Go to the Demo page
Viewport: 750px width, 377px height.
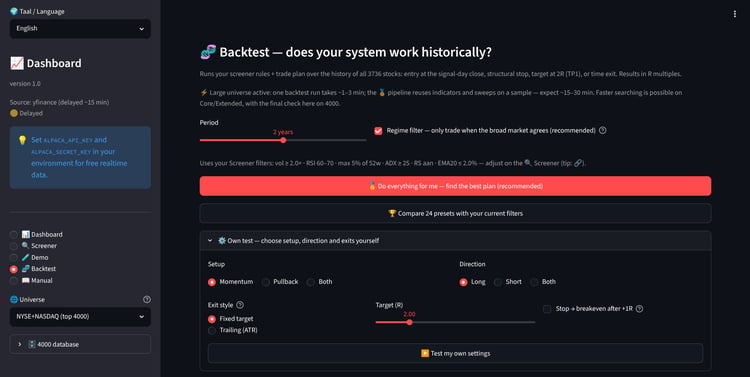point(29,257)
